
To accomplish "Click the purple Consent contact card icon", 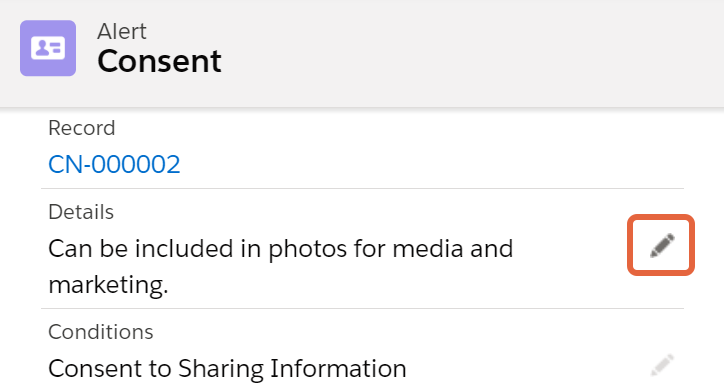I will pos(48,48).
